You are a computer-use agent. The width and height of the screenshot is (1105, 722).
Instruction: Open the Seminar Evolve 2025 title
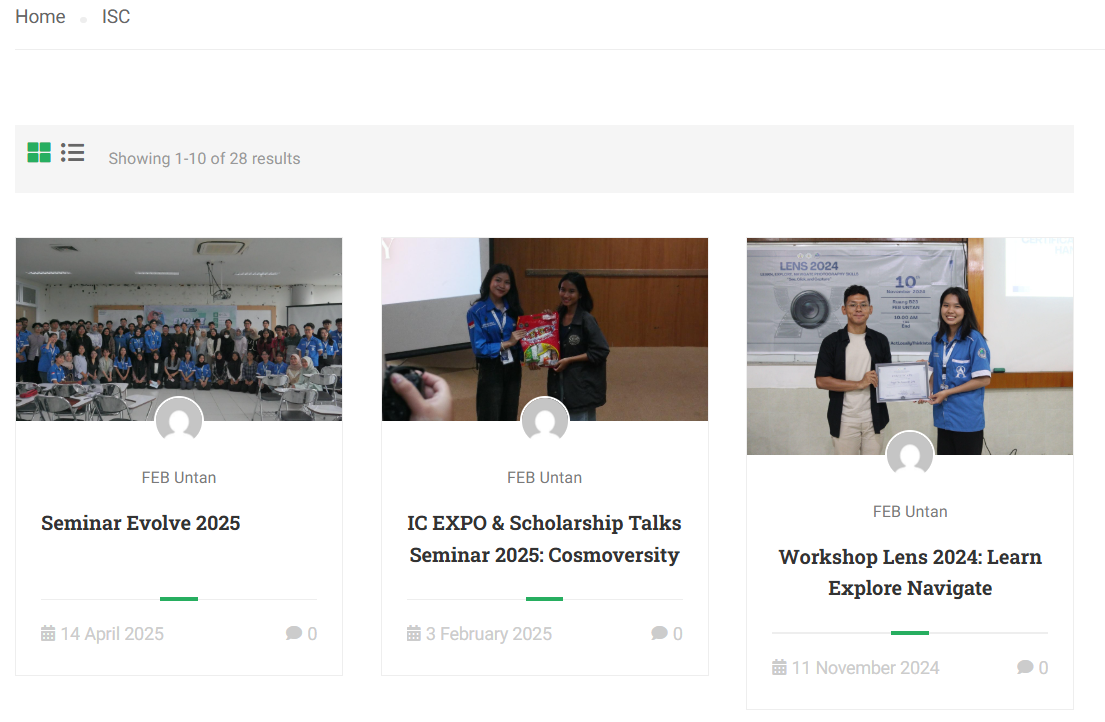(x=140, y=523)
